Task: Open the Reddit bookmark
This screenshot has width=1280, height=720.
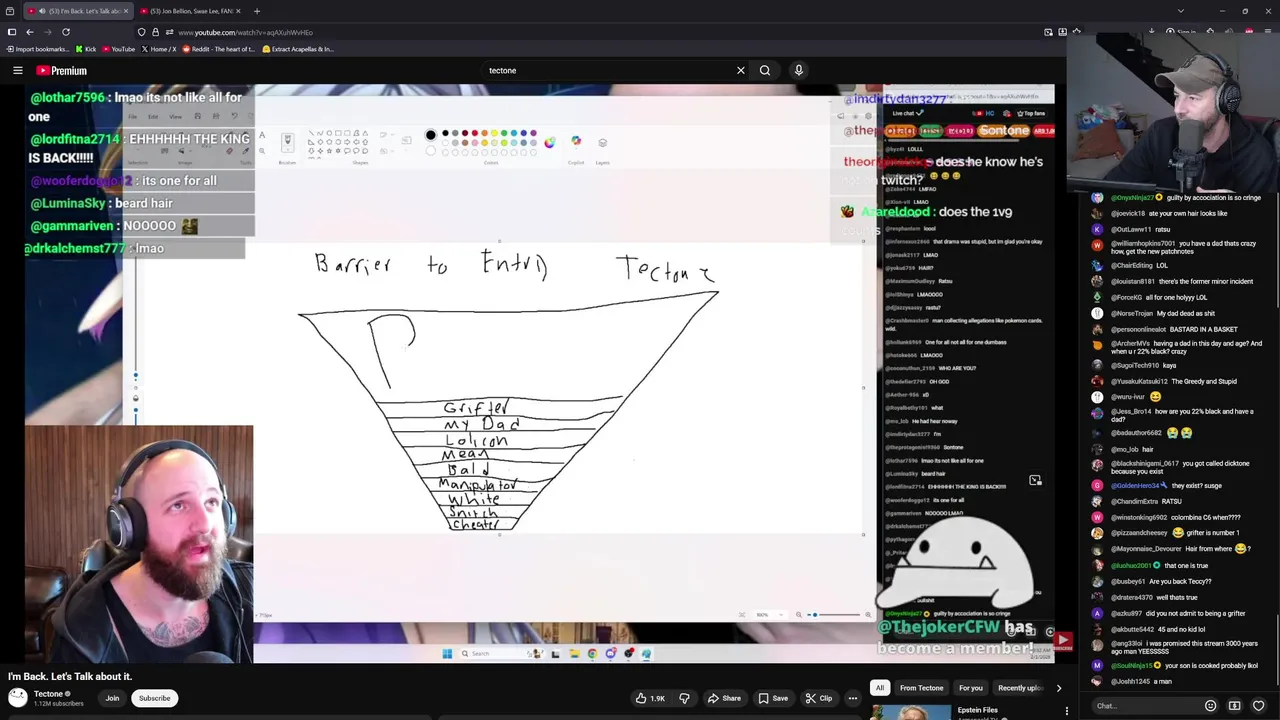Action: click(x=218, y=49)
